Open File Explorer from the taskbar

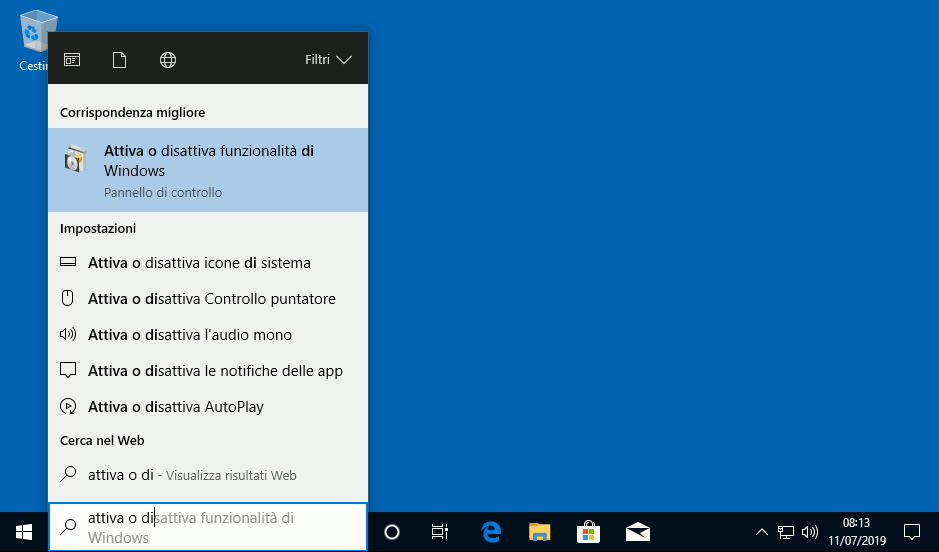coord(540,532)
